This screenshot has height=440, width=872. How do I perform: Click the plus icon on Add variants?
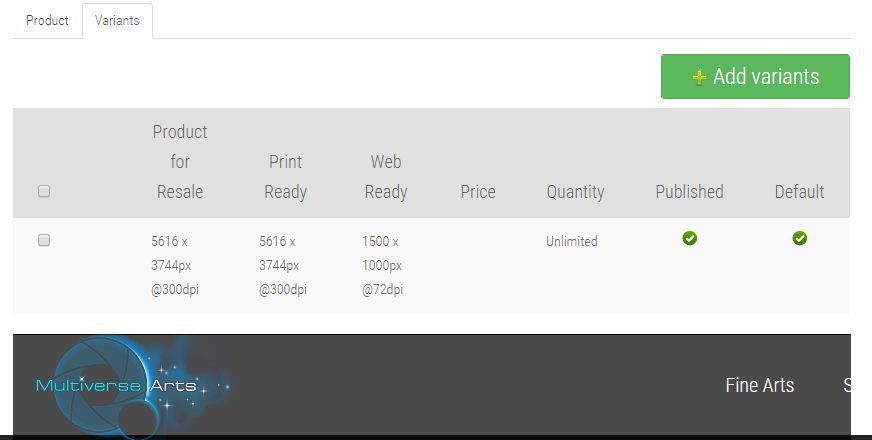699,77
